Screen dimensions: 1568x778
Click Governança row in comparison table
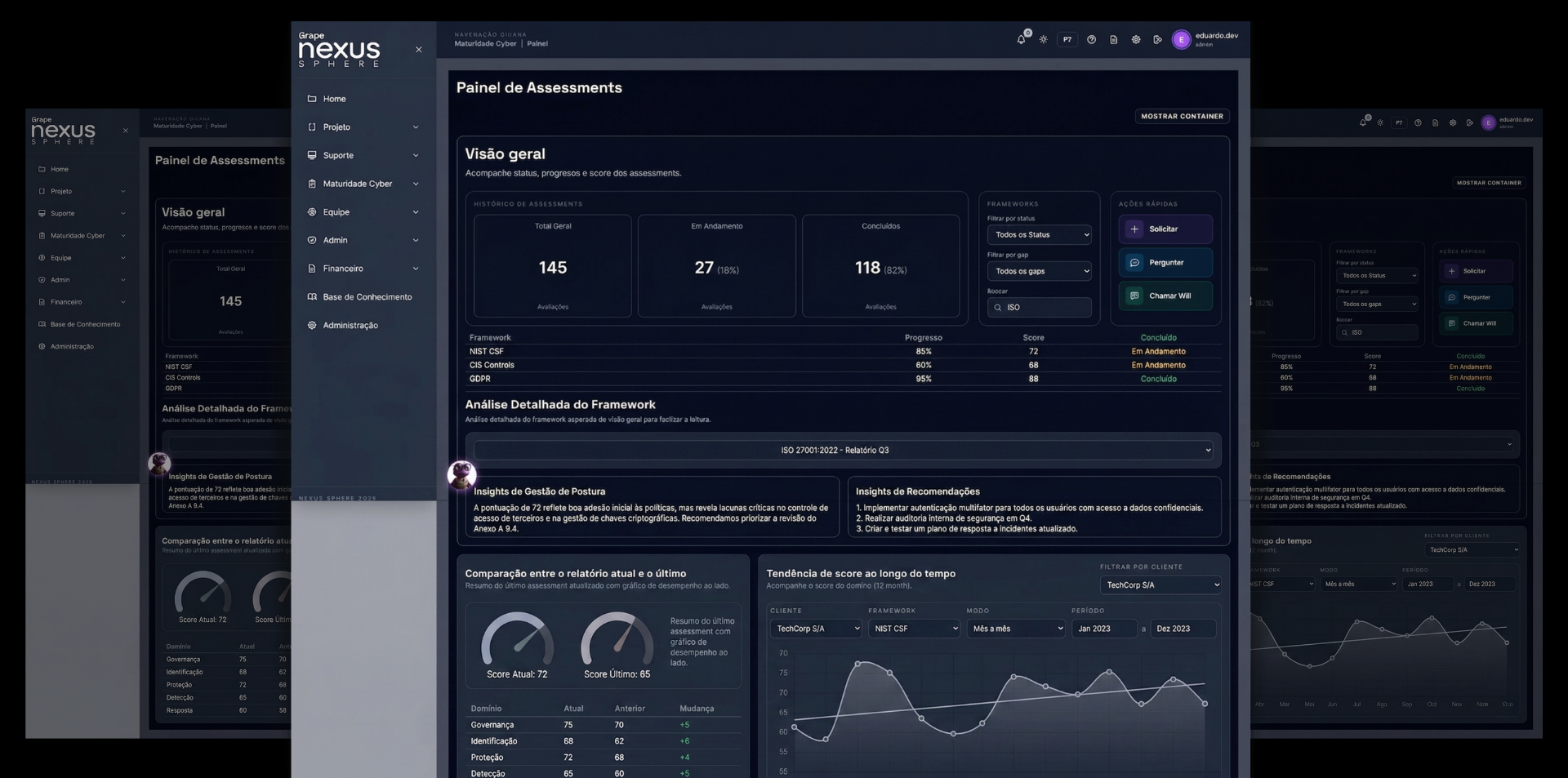(604, 725)
